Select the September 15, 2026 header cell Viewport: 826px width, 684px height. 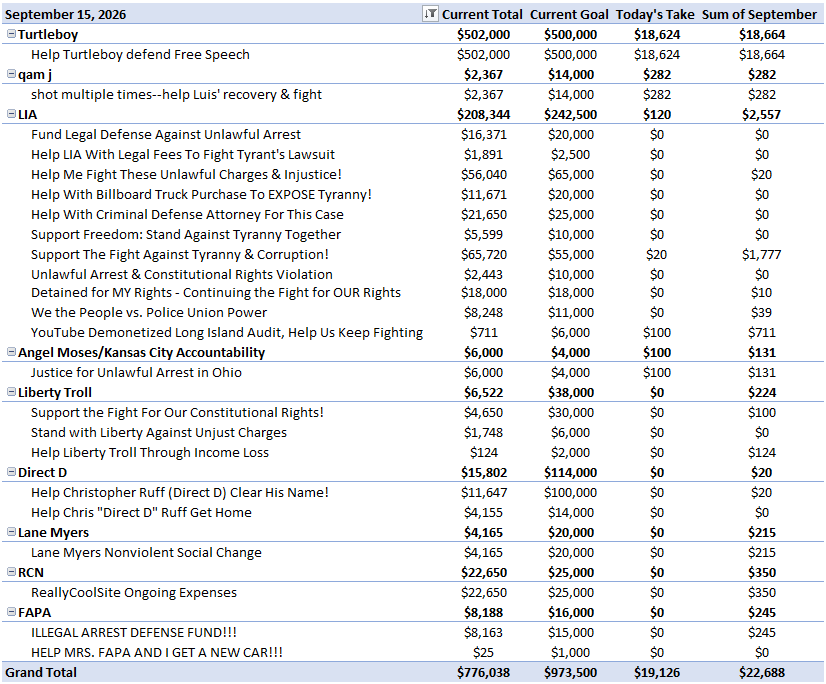(65, 14)
